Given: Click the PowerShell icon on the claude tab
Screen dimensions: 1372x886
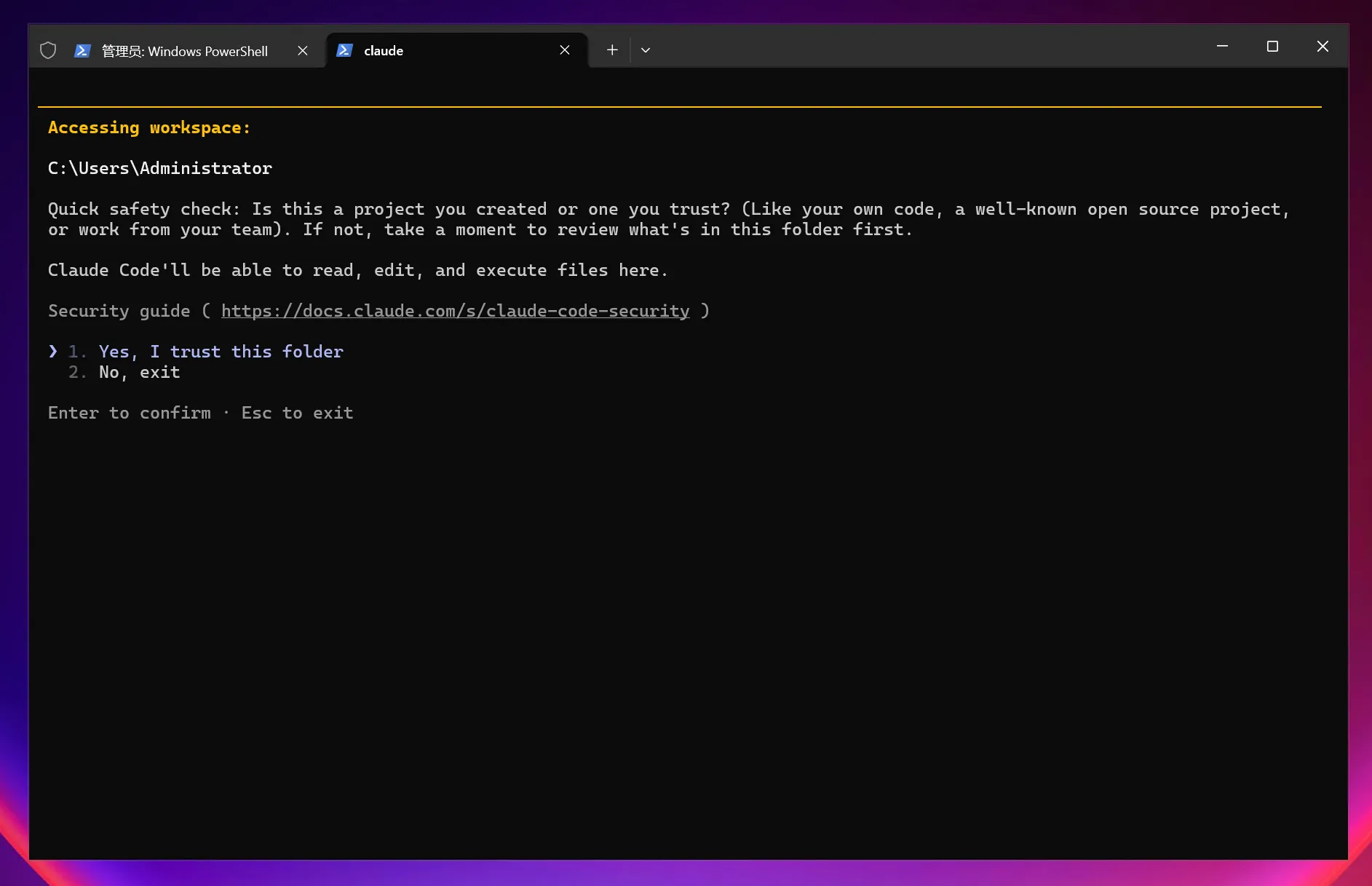Looking at the screenshot, I should pos(345,50).
